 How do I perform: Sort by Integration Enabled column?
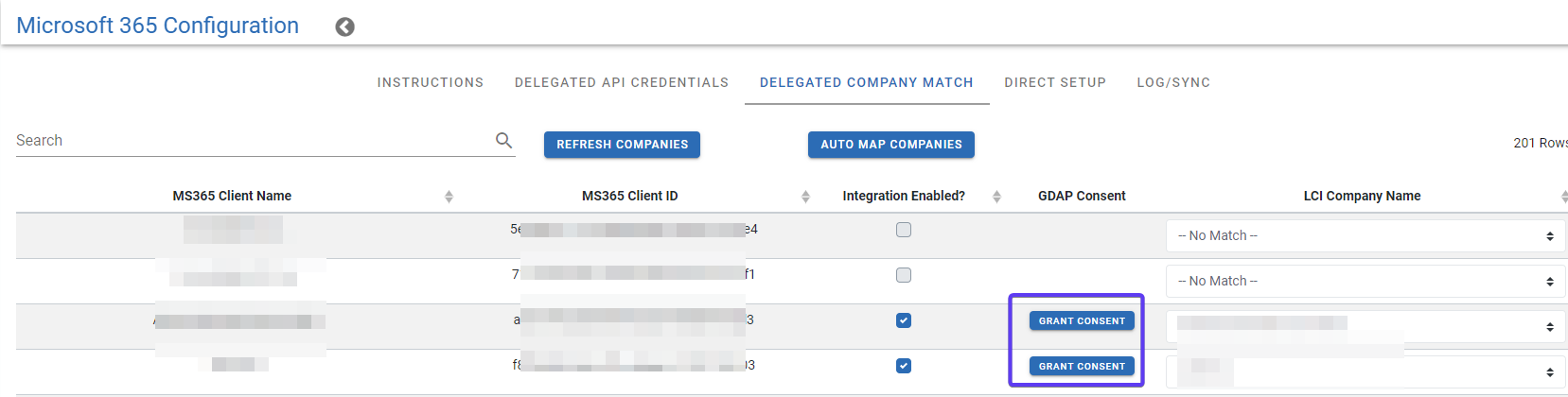(x=996, y=197)
